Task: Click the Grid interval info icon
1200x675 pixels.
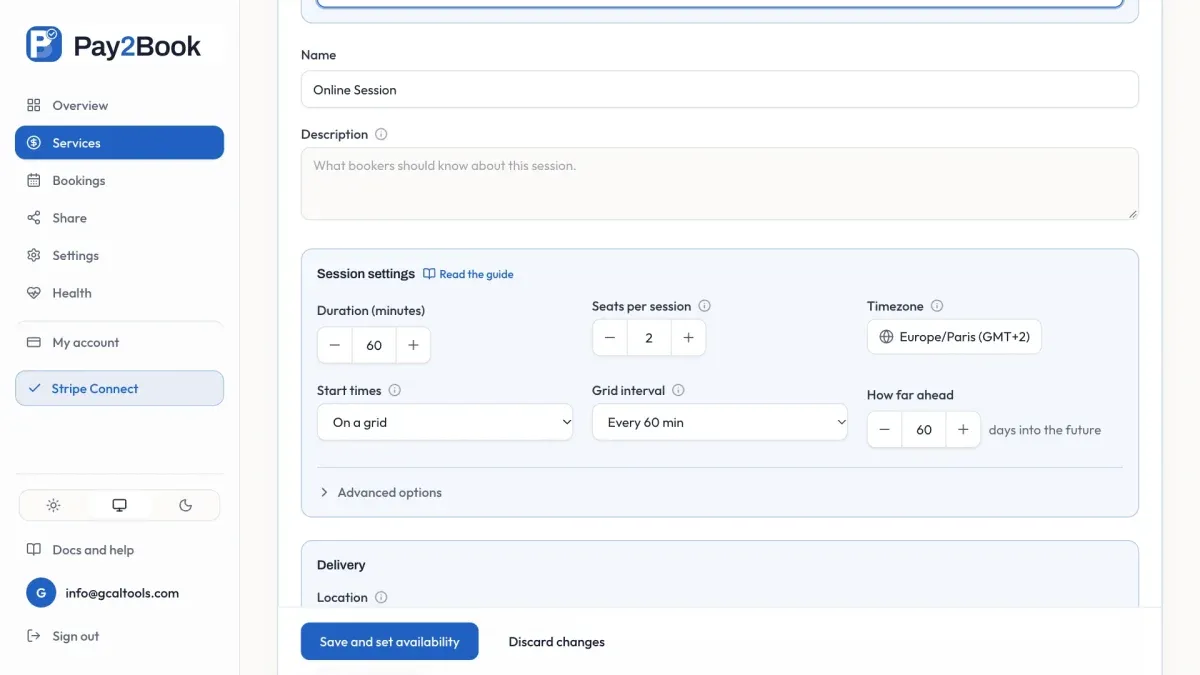Action: 678,390
